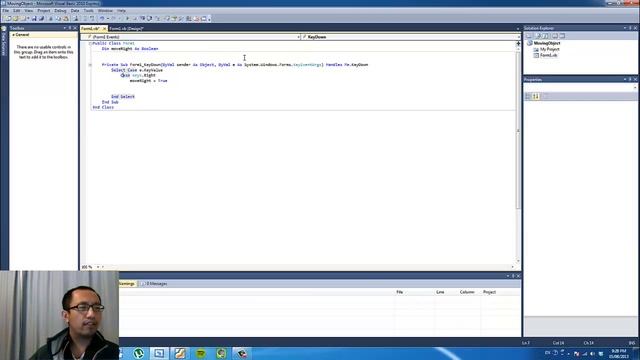Open the Debug menu

pos(60,11)
